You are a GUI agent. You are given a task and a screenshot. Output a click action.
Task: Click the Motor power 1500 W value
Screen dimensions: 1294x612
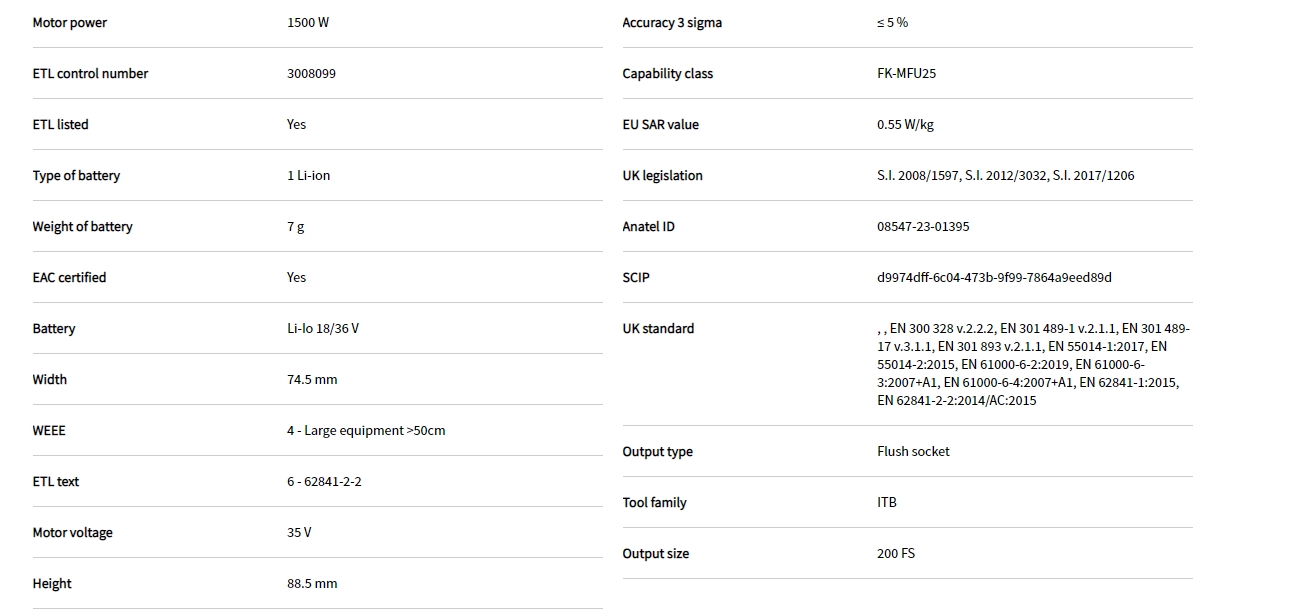(308, 23)
